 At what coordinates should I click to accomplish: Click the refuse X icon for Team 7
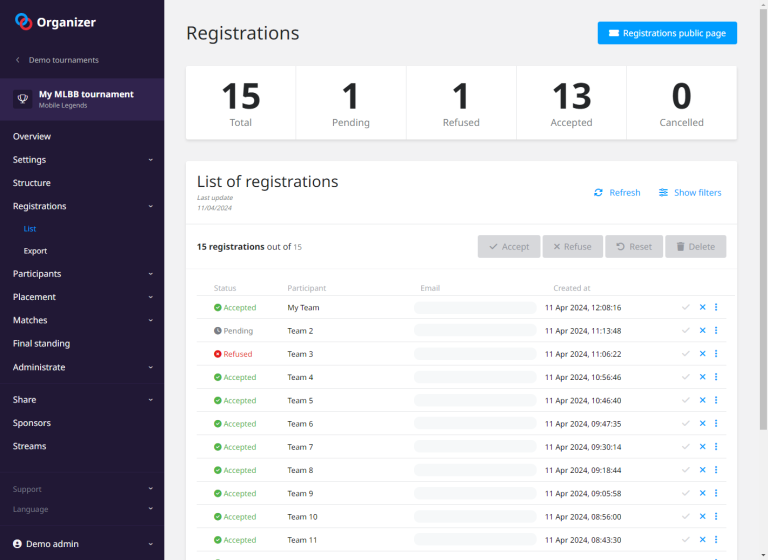click(702, 447)
